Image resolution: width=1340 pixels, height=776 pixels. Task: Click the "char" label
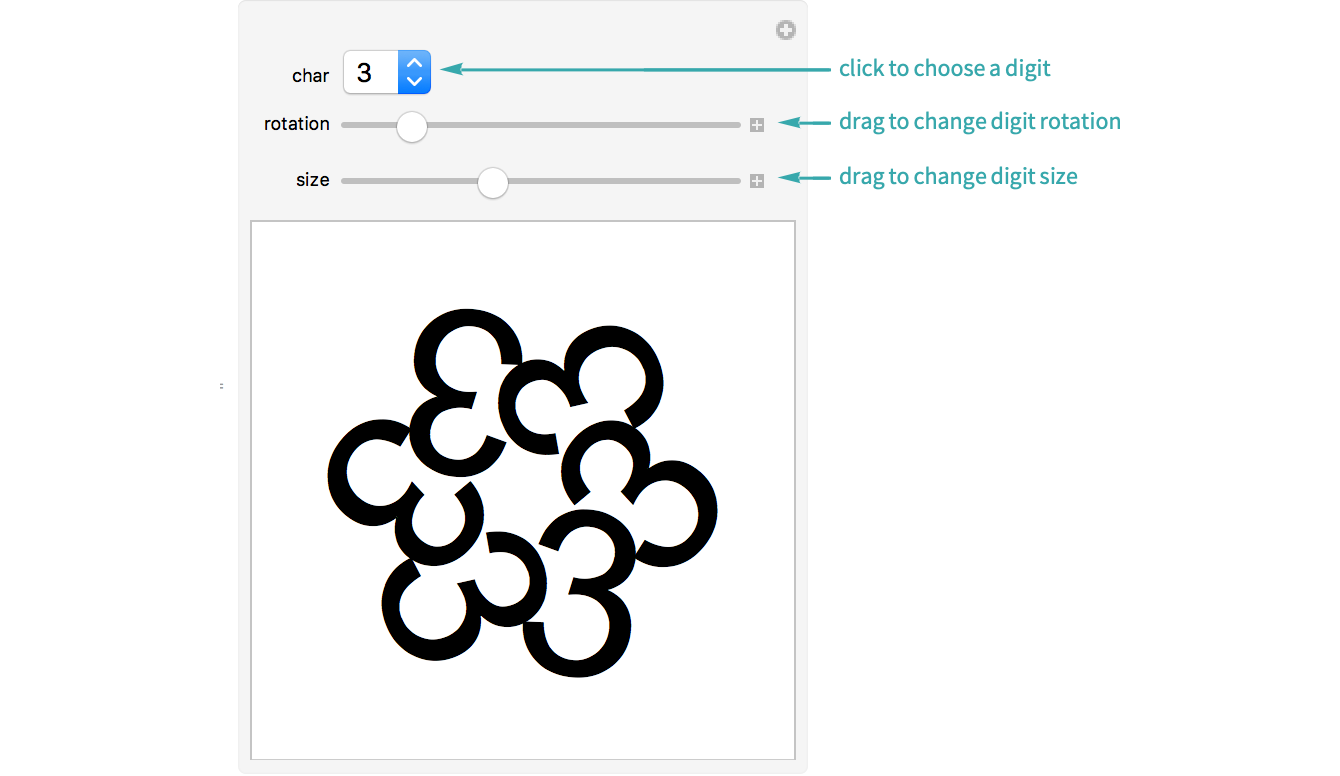point(310,76)
